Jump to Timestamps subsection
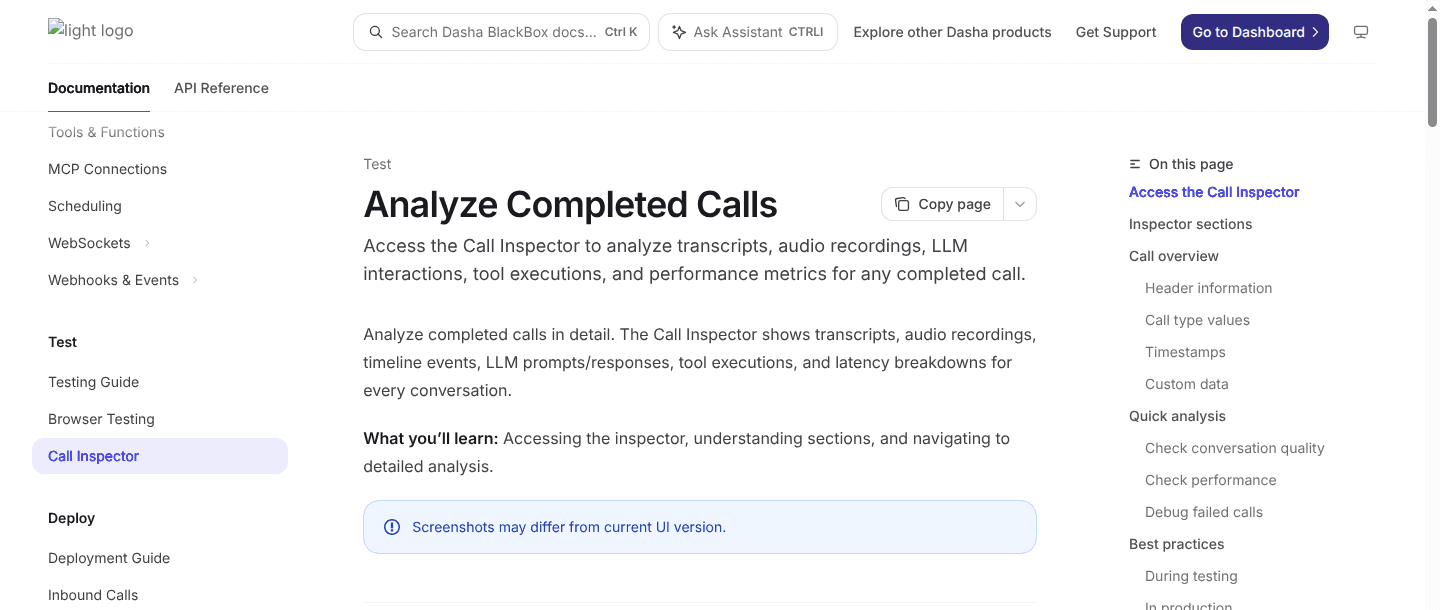This screenshot has height=610, width=1440. click(1185, 352)
